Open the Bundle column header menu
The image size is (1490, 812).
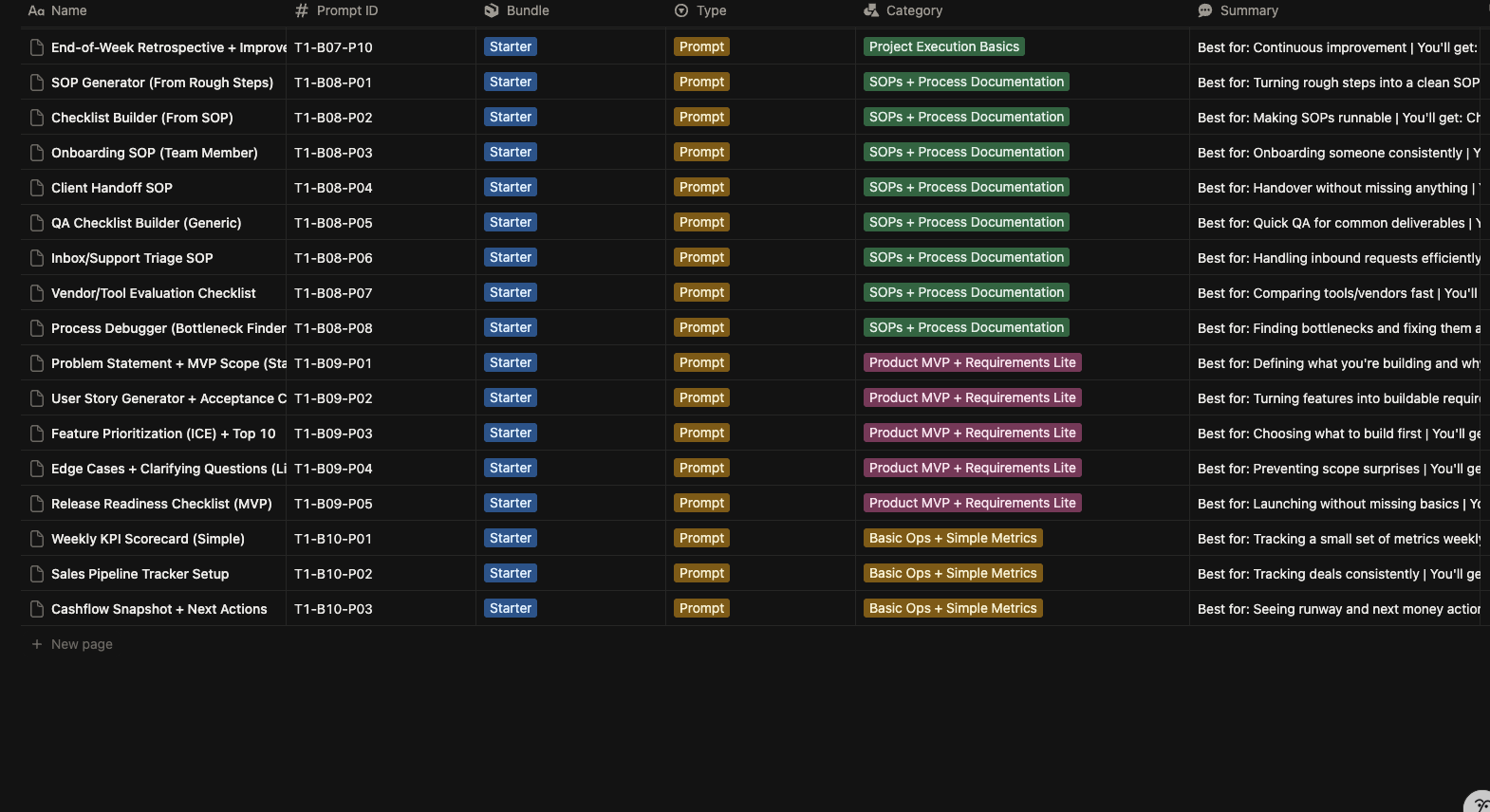pyautogui.click(x=517, y=10)
